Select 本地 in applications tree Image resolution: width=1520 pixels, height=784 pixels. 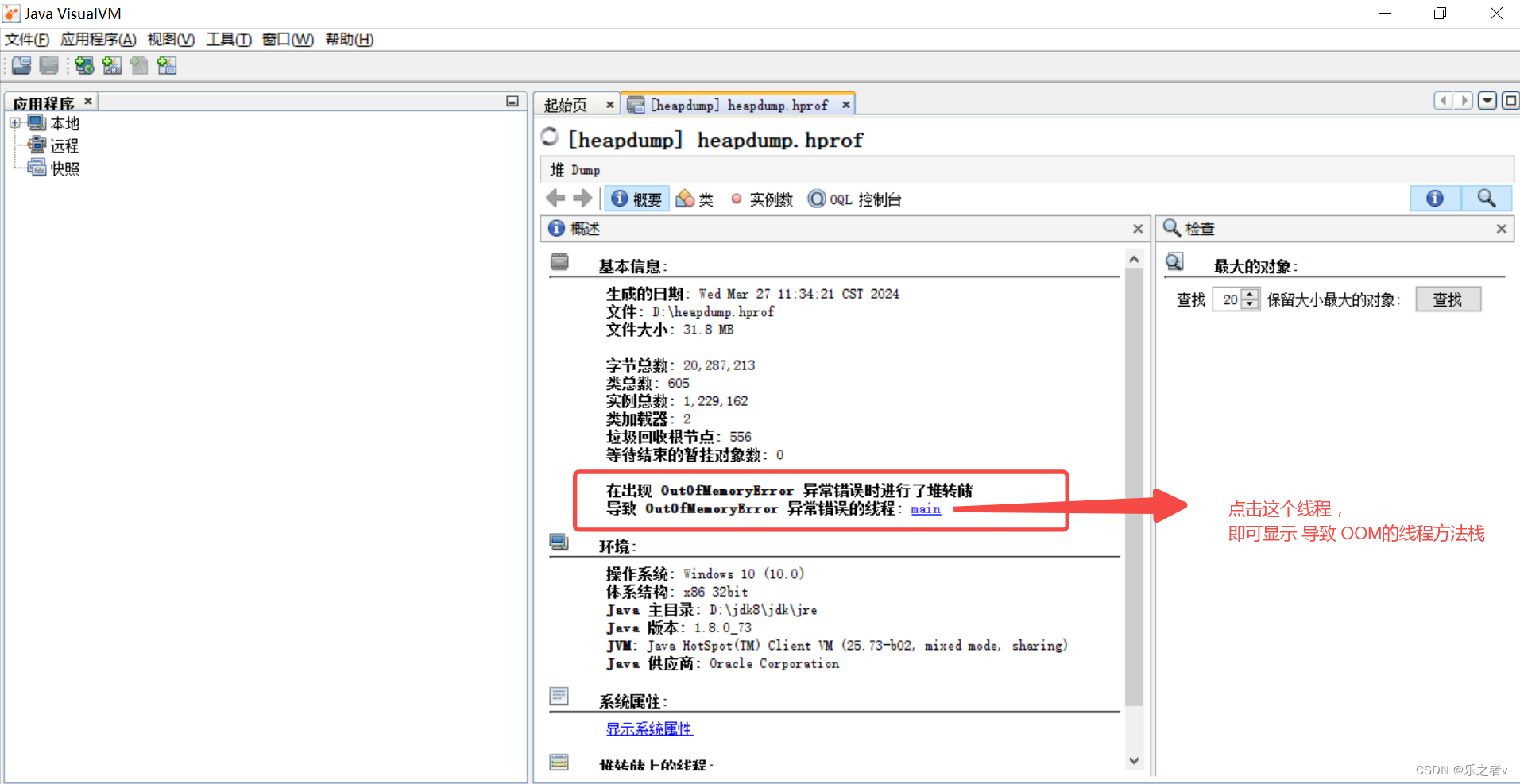point(65,123)
